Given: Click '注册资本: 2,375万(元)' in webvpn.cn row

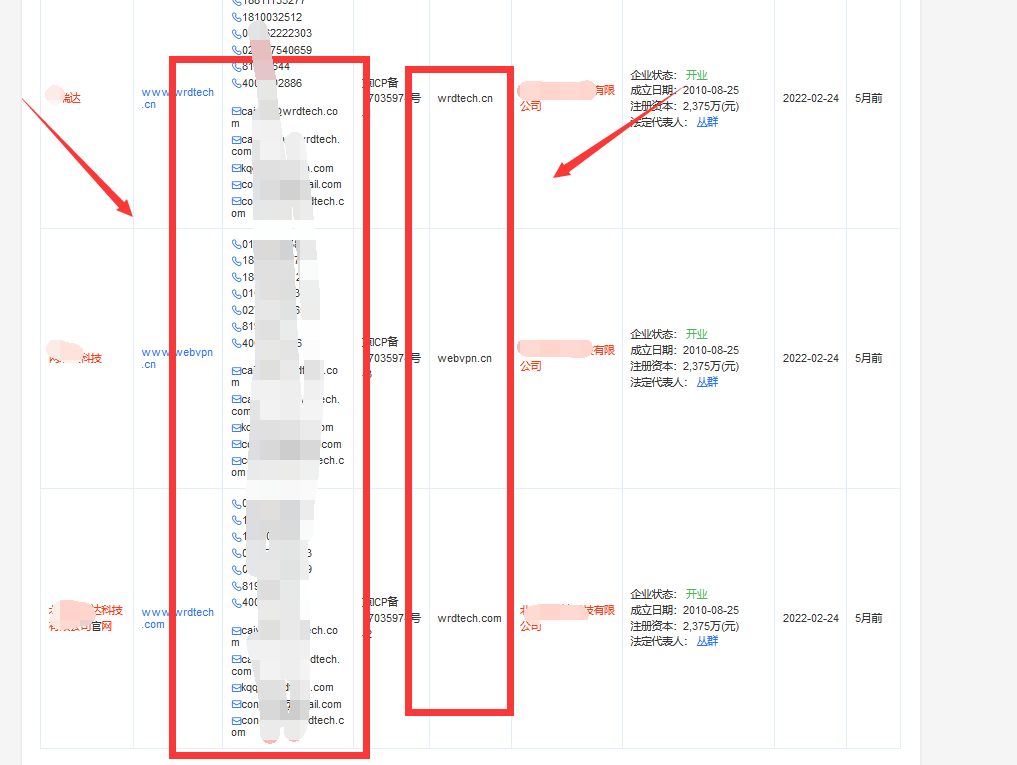Looking at the screenshot, I should tap(684, 367).
